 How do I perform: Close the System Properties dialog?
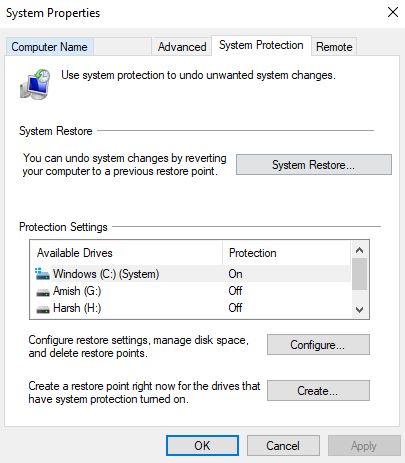tap(393, 13)
